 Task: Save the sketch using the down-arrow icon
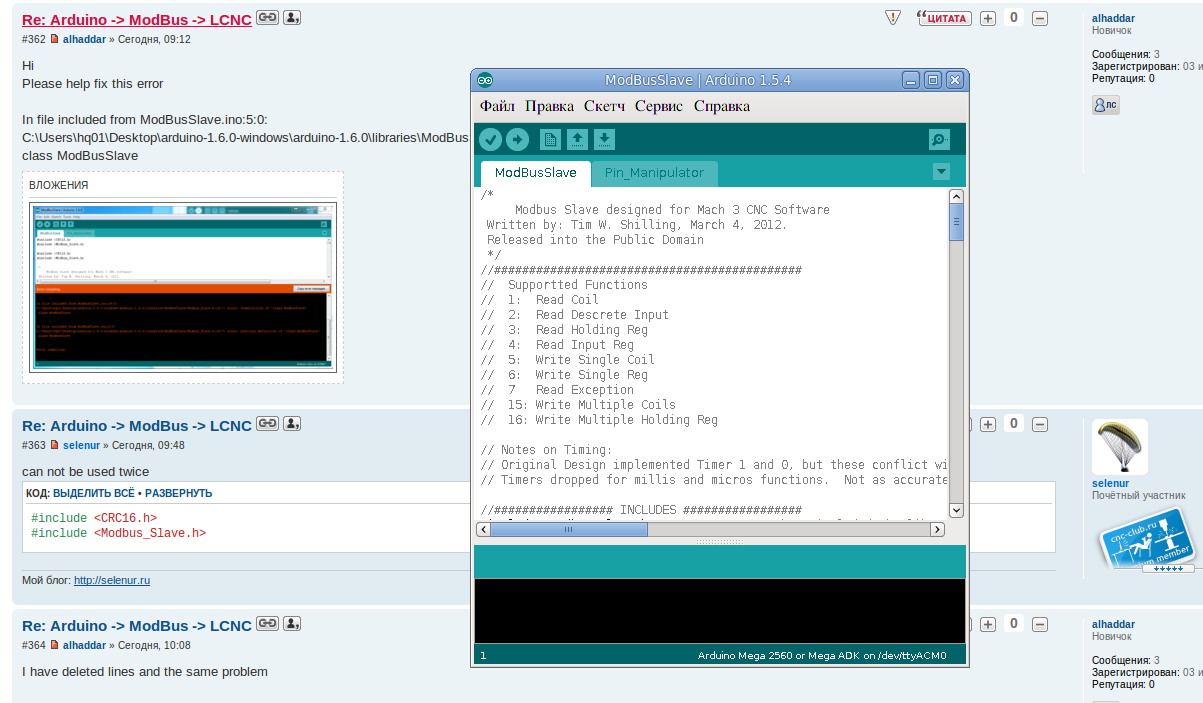[x=604, y=140]
